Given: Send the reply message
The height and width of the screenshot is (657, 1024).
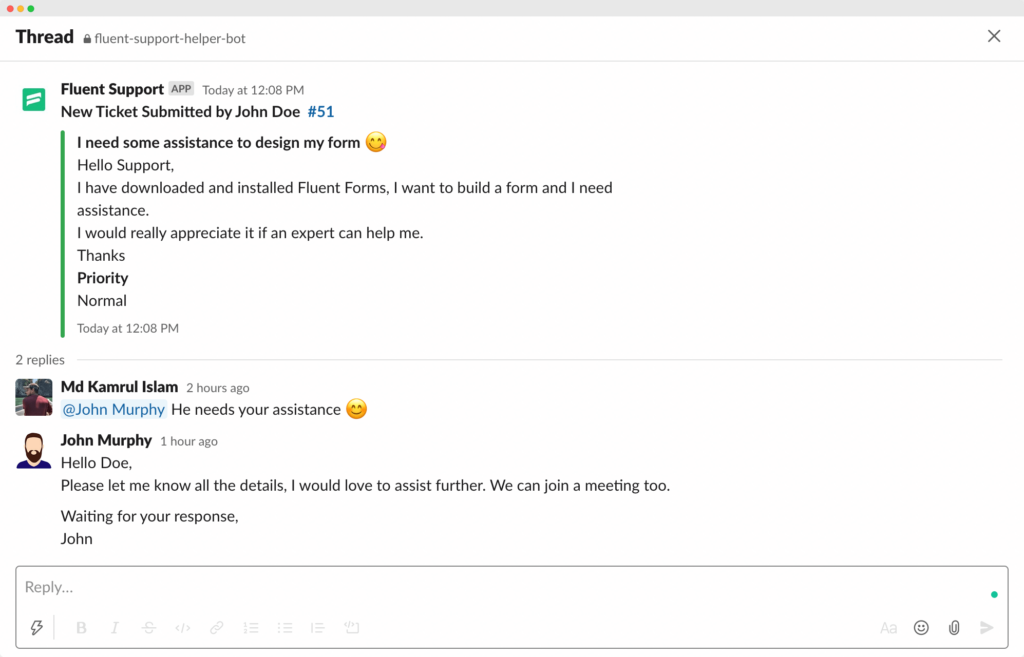Looking at the screenshot, I should (987, 628).
